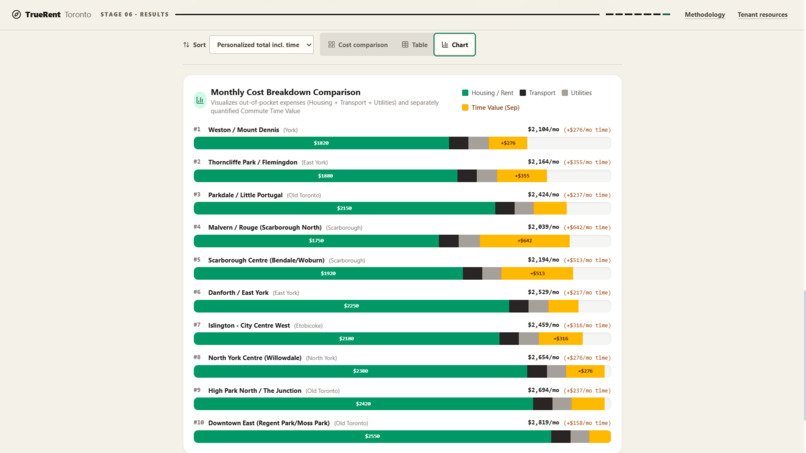
Task: Click the +$316 yellow time segment
Action: (560, 339)
